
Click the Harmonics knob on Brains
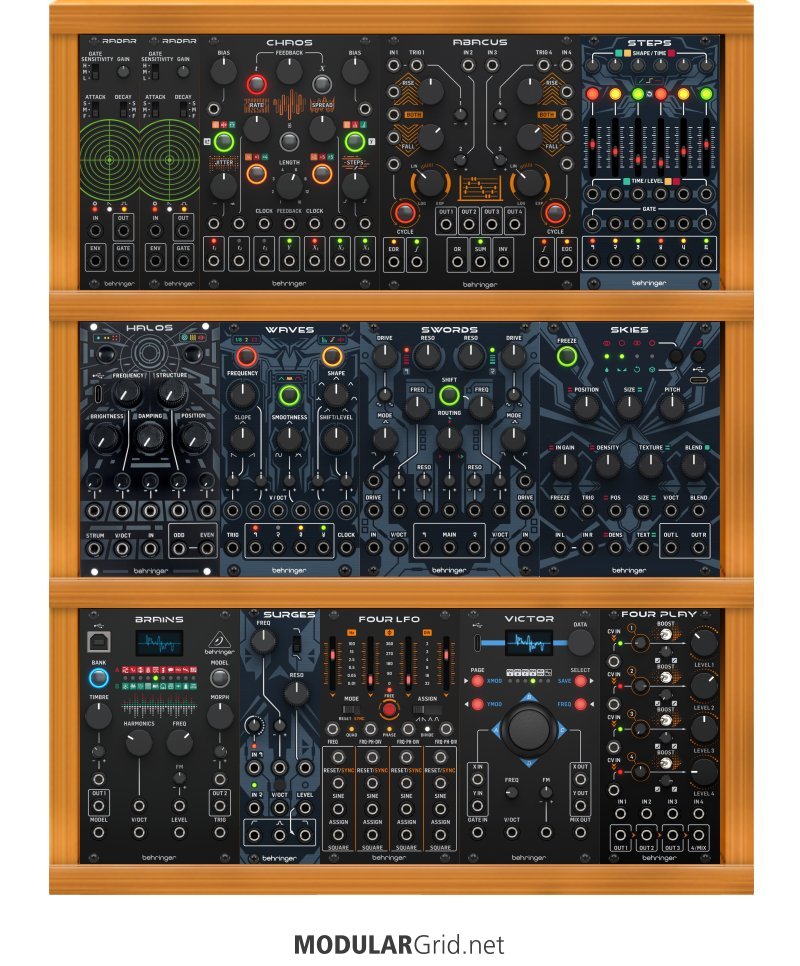tap(139, 743)
